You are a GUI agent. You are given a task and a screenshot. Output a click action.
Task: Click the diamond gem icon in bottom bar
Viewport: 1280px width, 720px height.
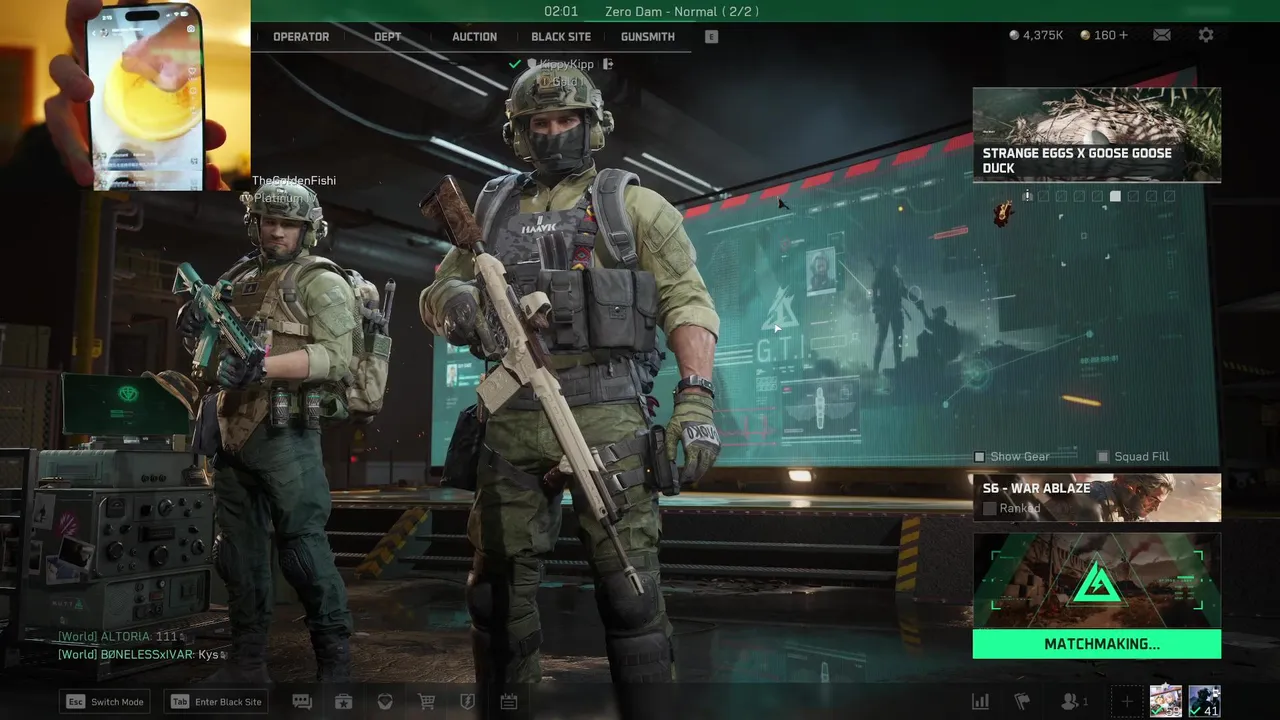tap(385, 702)
